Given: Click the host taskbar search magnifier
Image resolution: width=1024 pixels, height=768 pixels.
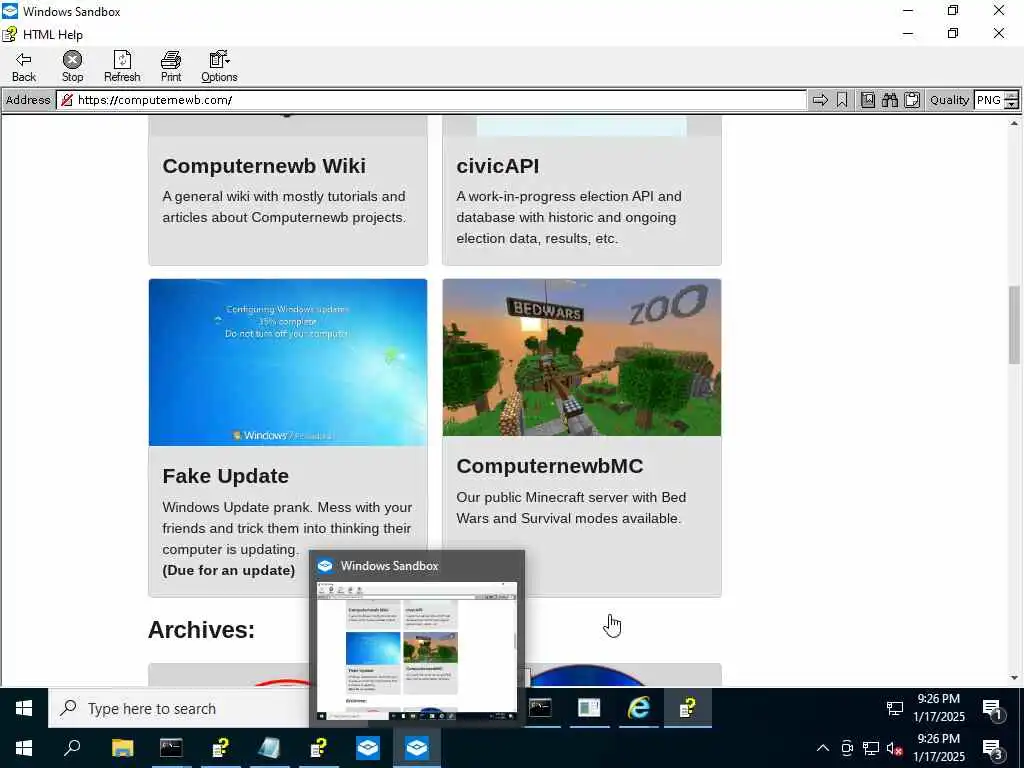Looking at the screenshot, I should (72, 748).
